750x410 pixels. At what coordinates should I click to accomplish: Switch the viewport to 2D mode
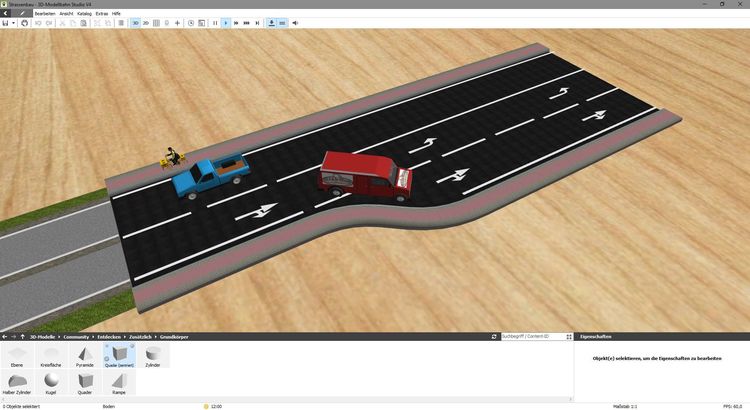[146, 22]
